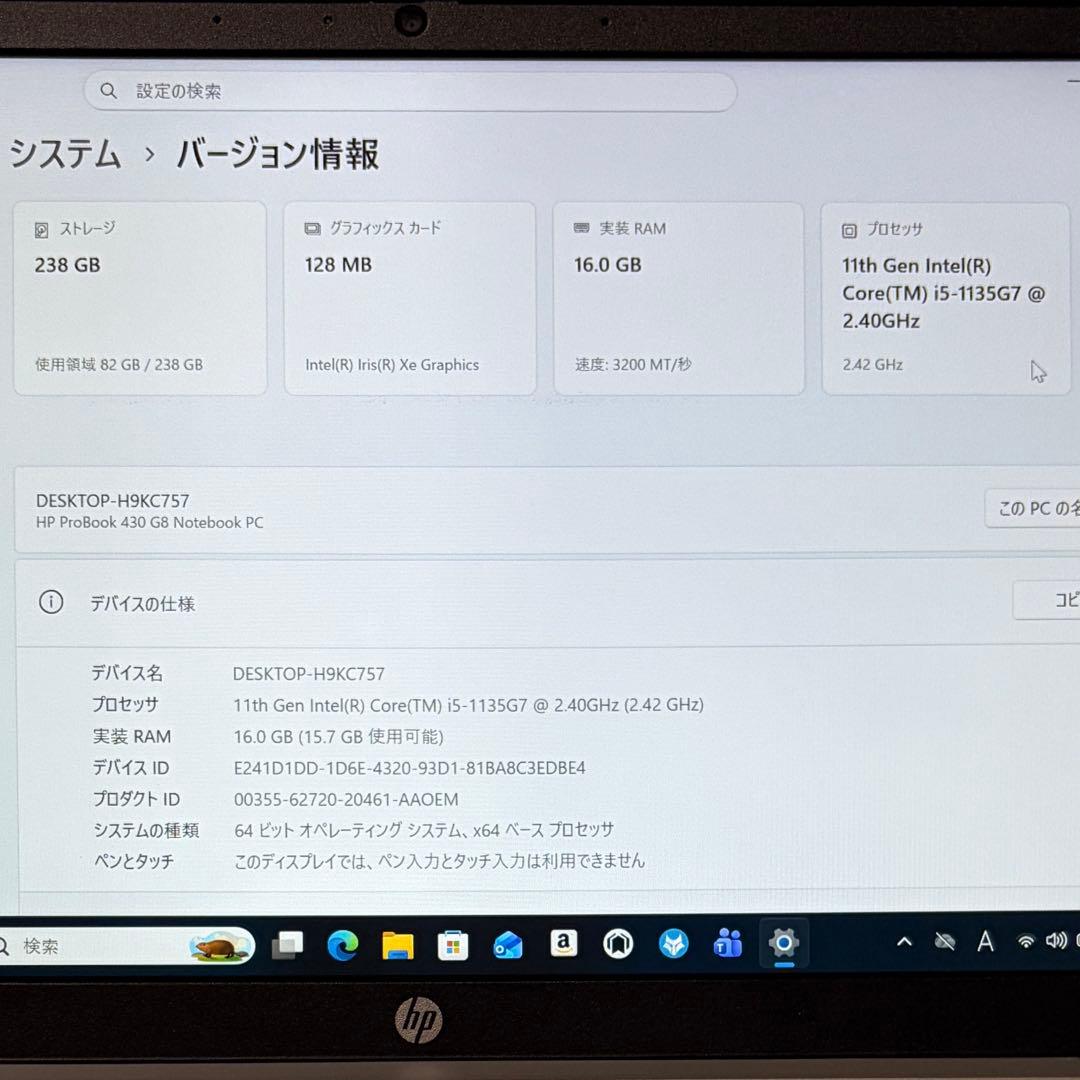Open Task View from taskbar
Image resolution: width=1080 pixels, height=1080 pixels.
288,945
